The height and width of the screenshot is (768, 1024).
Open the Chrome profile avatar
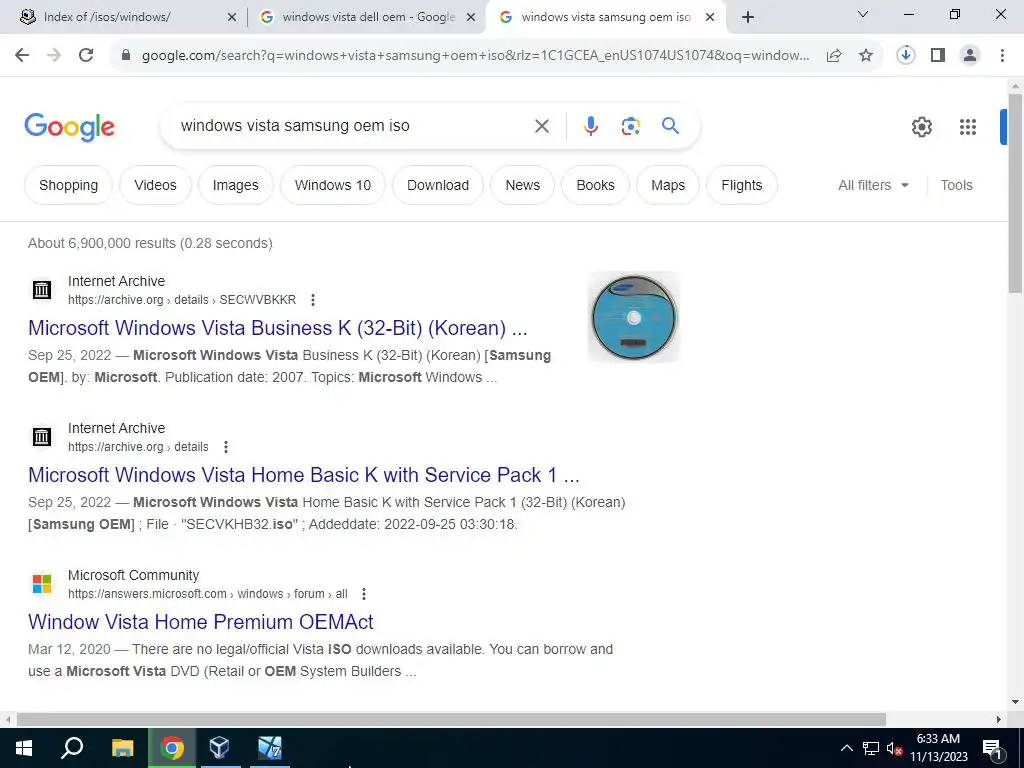[970, 56]
